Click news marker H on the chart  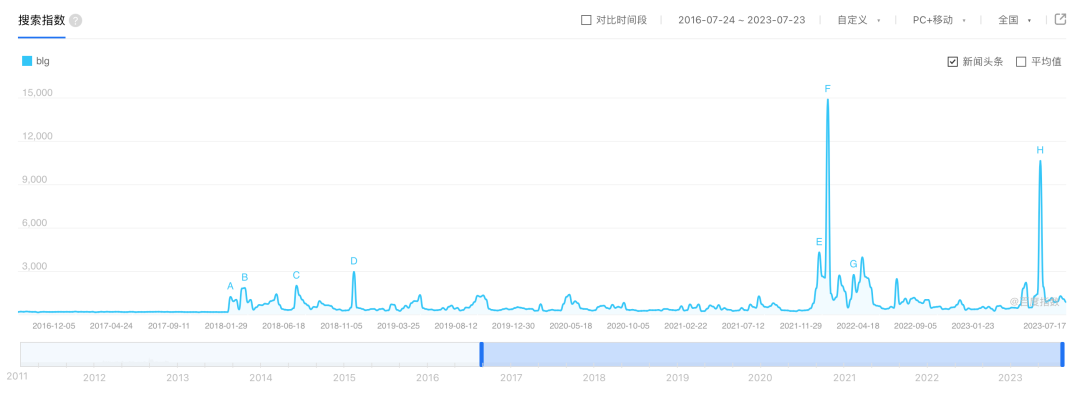pyautogui.click(x=1040, y=150)
